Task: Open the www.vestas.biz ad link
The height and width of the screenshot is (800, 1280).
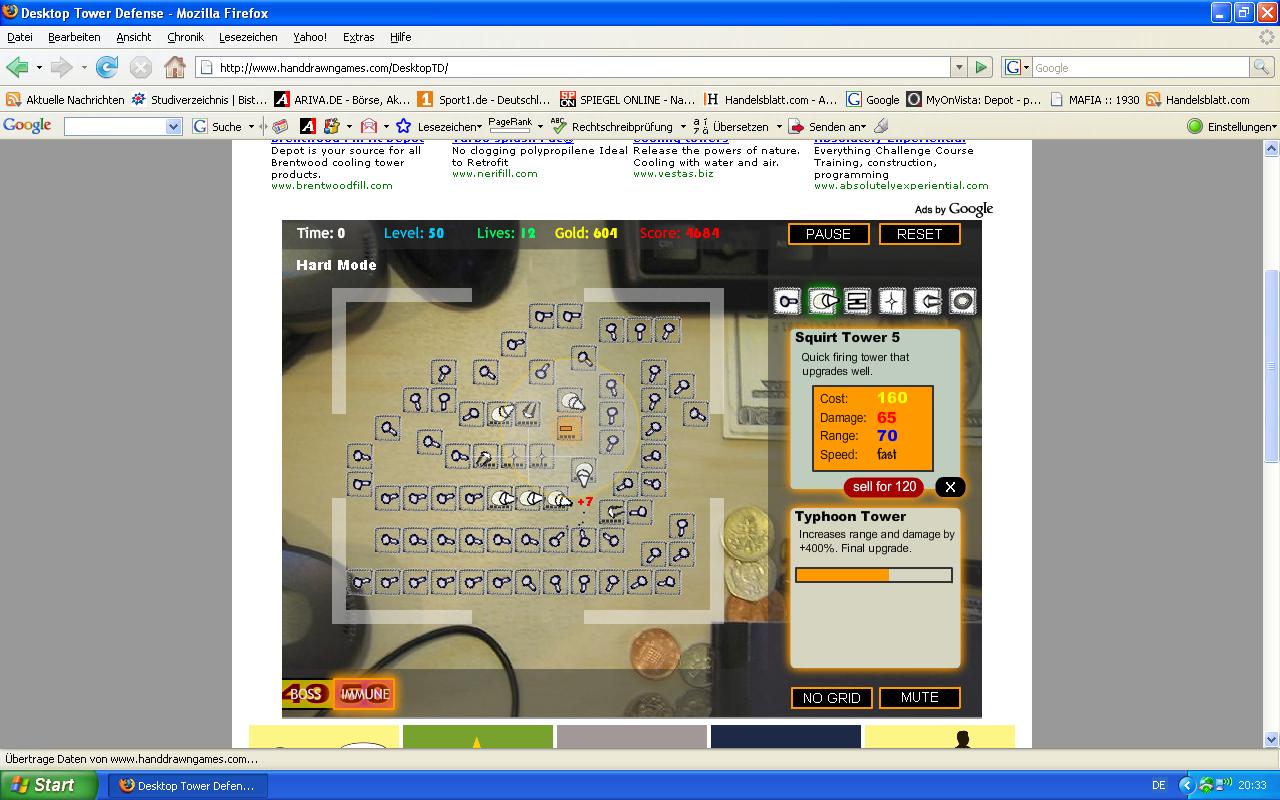Action: pyautogui.click(x=673, y=173)
